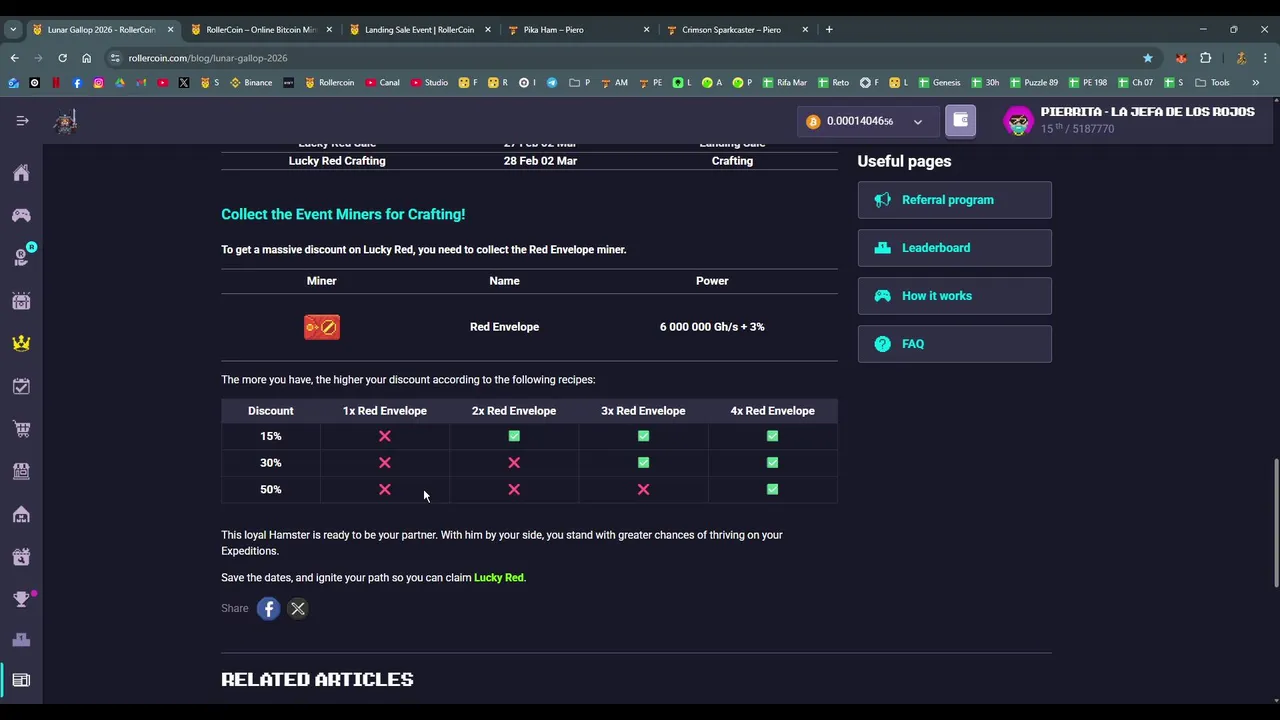The width and height of the screenshot is (1280, 720).
Task: Open the shopping cart store icon
Action: [x=21, y=429]
